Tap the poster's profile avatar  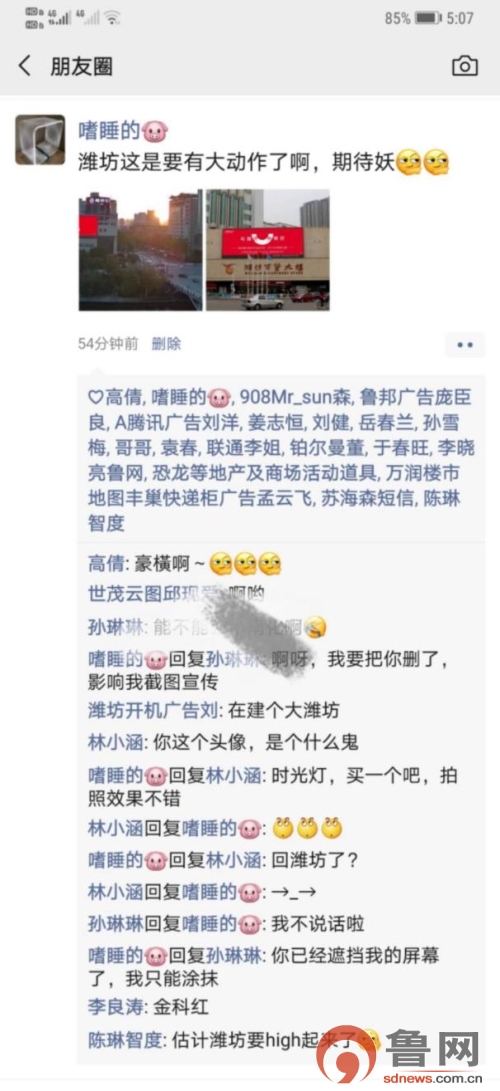[x=40, y=140]
